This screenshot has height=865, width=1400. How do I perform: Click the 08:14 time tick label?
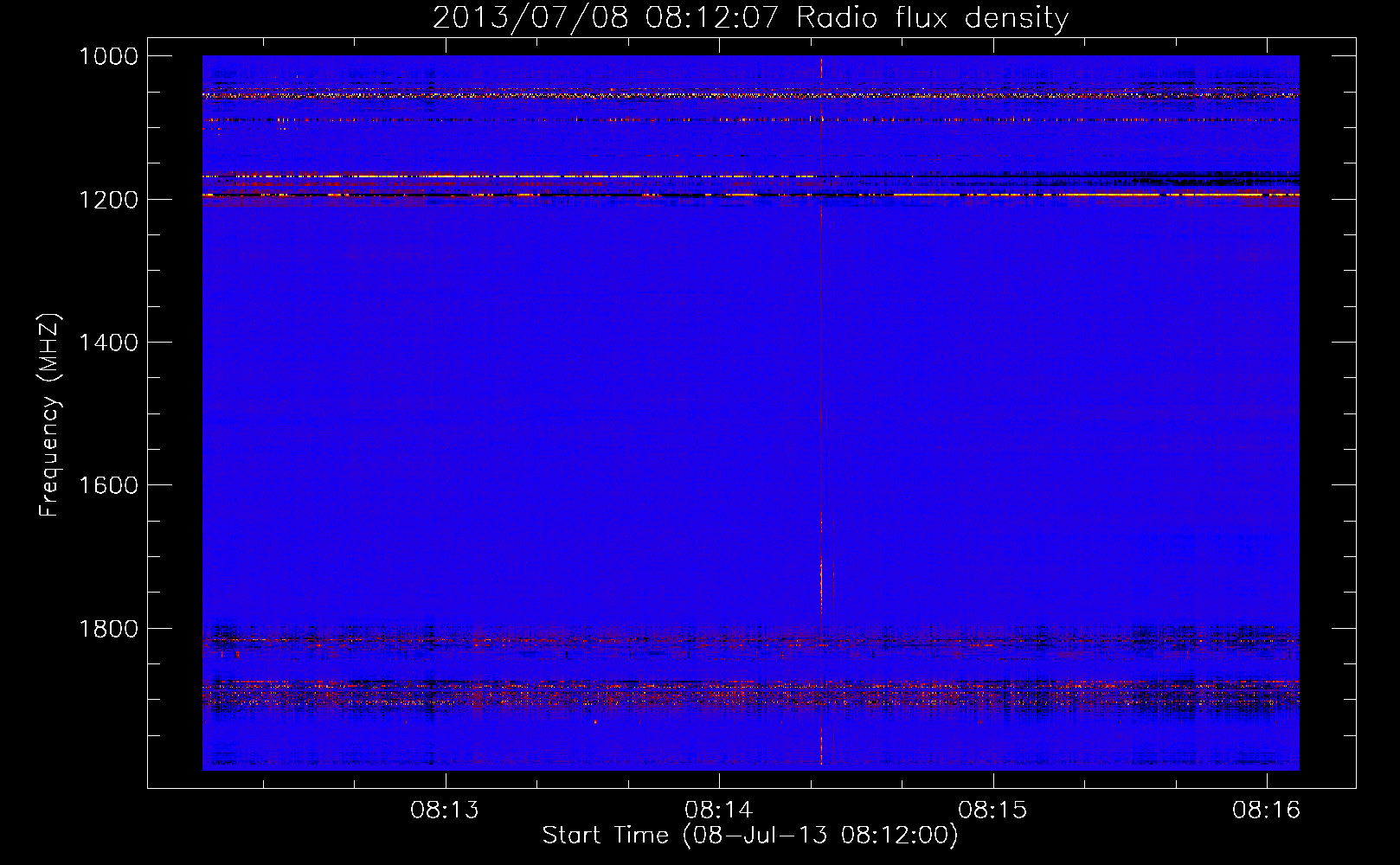coord(719,811)
